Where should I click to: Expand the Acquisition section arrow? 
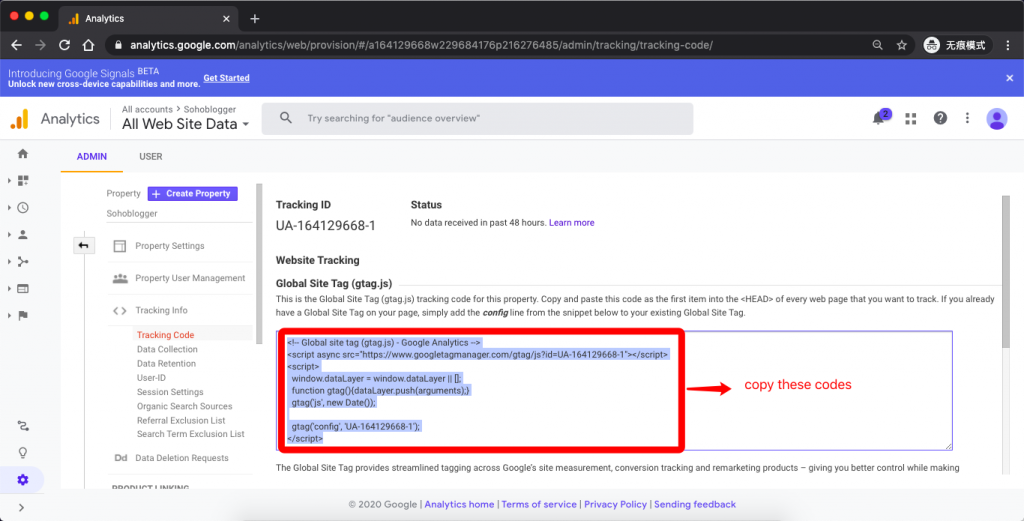[x=9, y=262]
